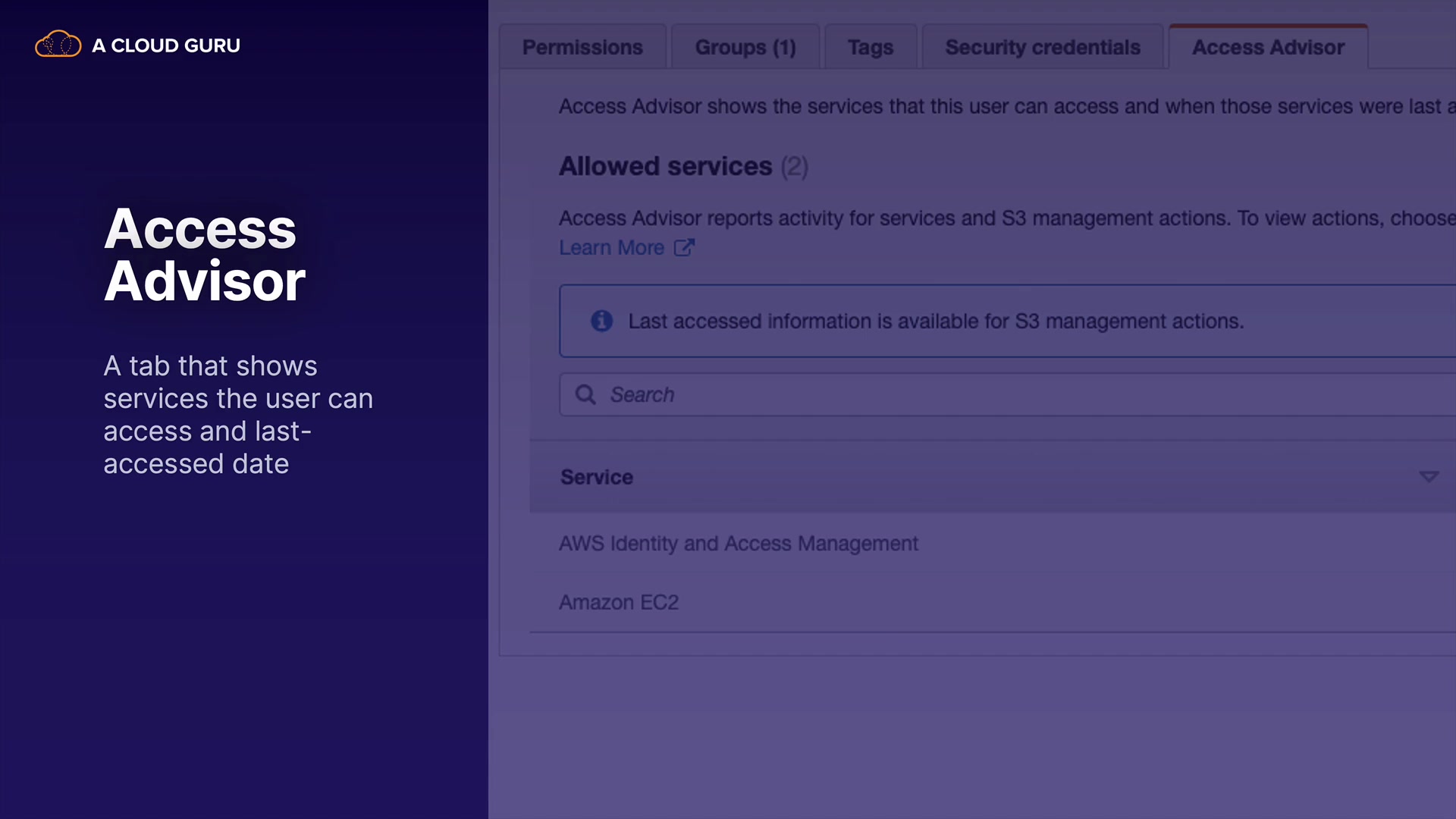1456x819 pixels.
Task: Click the A CLOUD GURU brand text
Action: [x=165, y=45]
